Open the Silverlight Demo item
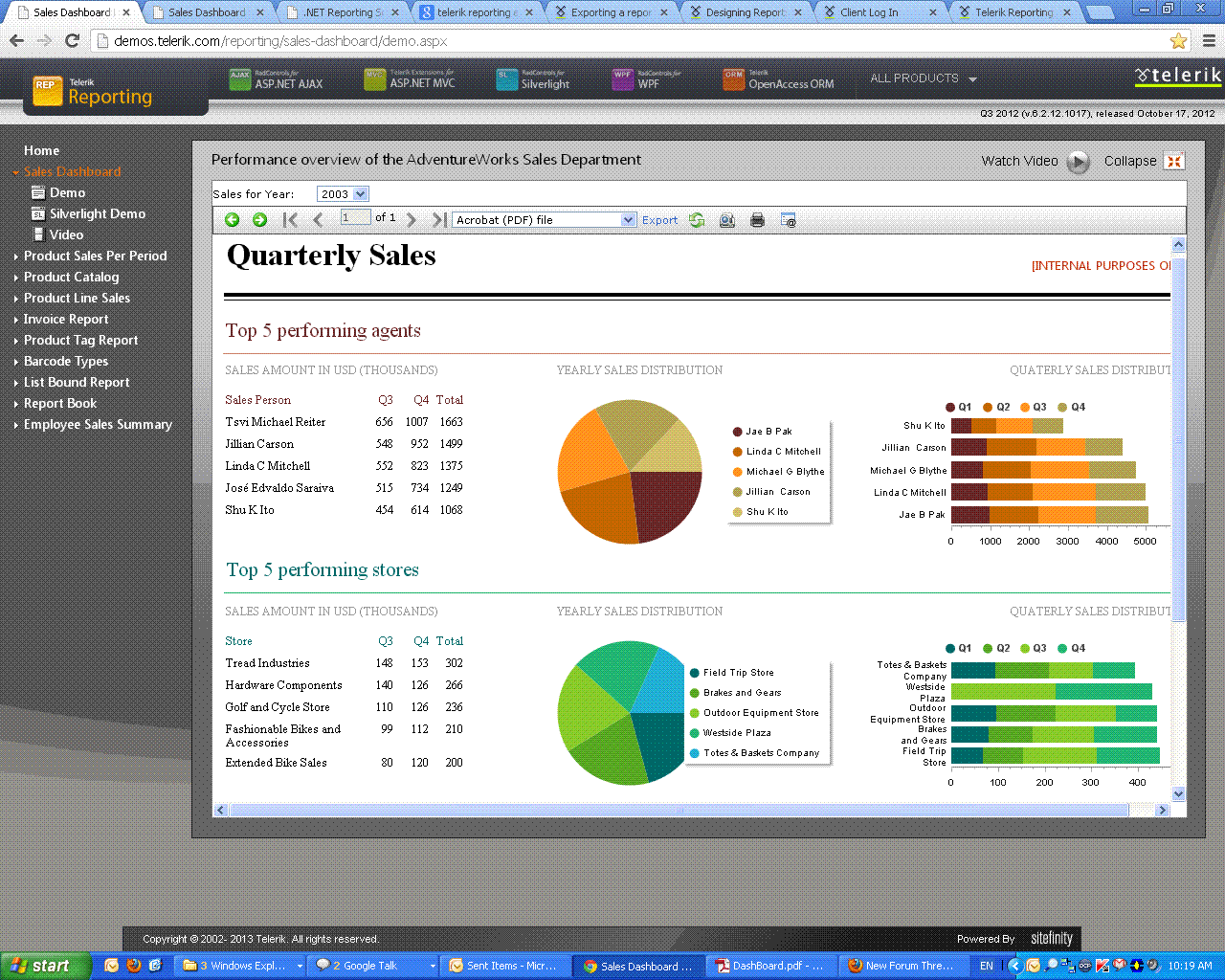Viewport: 1225px width, 980px height. pyautogui.click(x=98, y=214)
